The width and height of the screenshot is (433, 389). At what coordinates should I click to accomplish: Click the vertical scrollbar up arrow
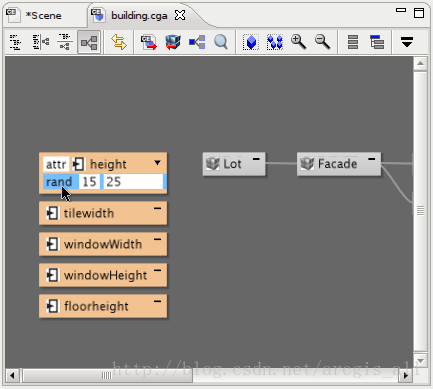420,63
